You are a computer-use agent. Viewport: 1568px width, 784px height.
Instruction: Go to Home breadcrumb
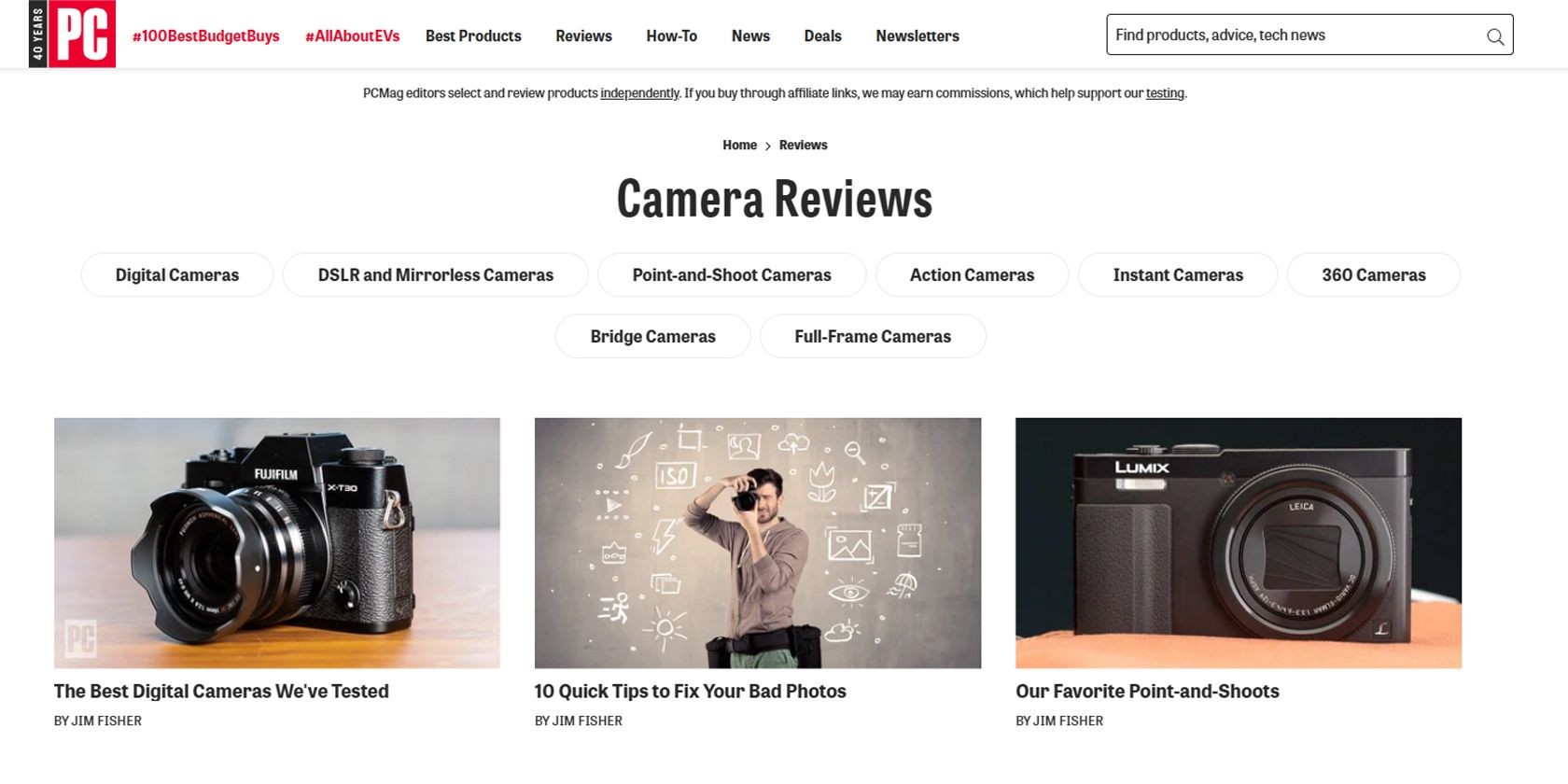tap(739, 145)
